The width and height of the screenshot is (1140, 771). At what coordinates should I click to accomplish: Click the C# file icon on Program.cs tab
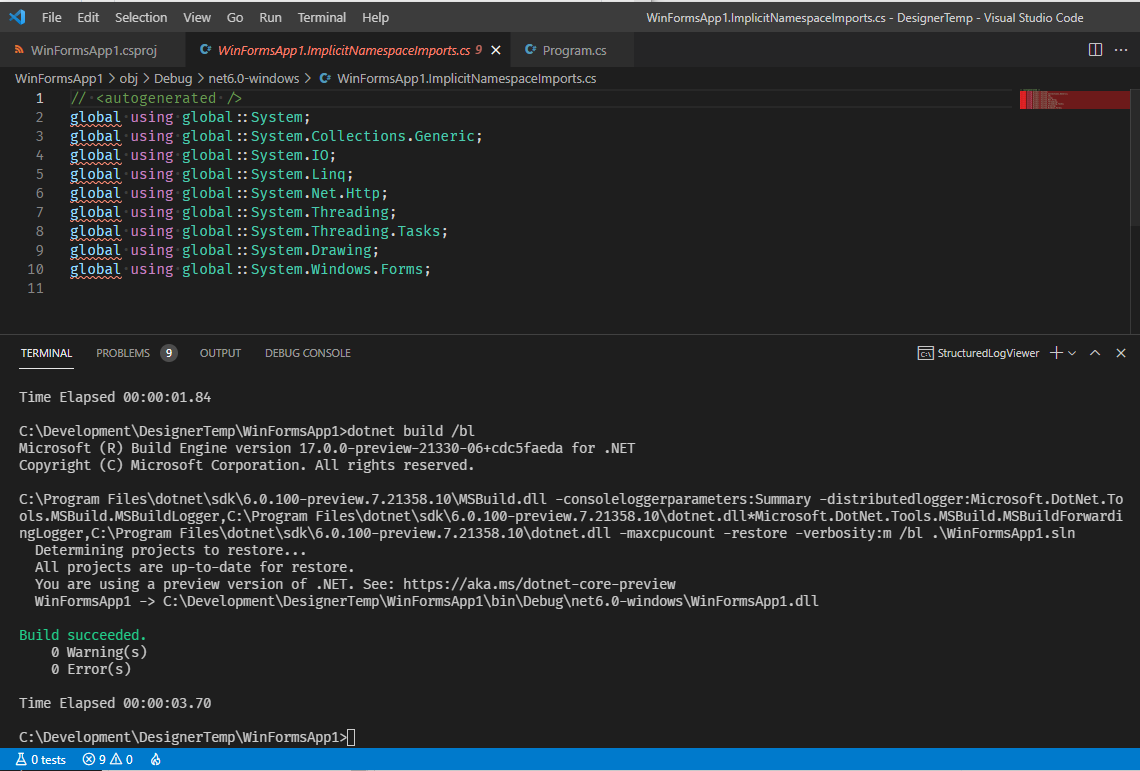[x=531, y=49]
